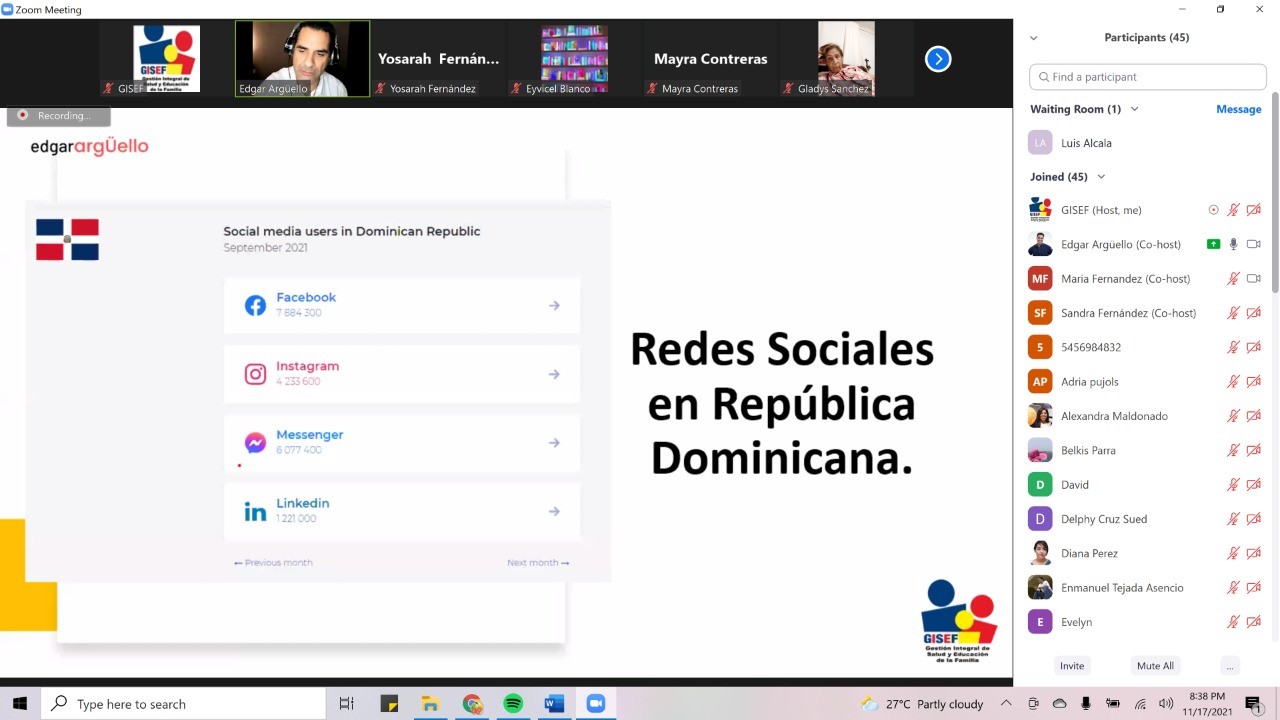Click David's video-off icon

(x=1254, y=485)
